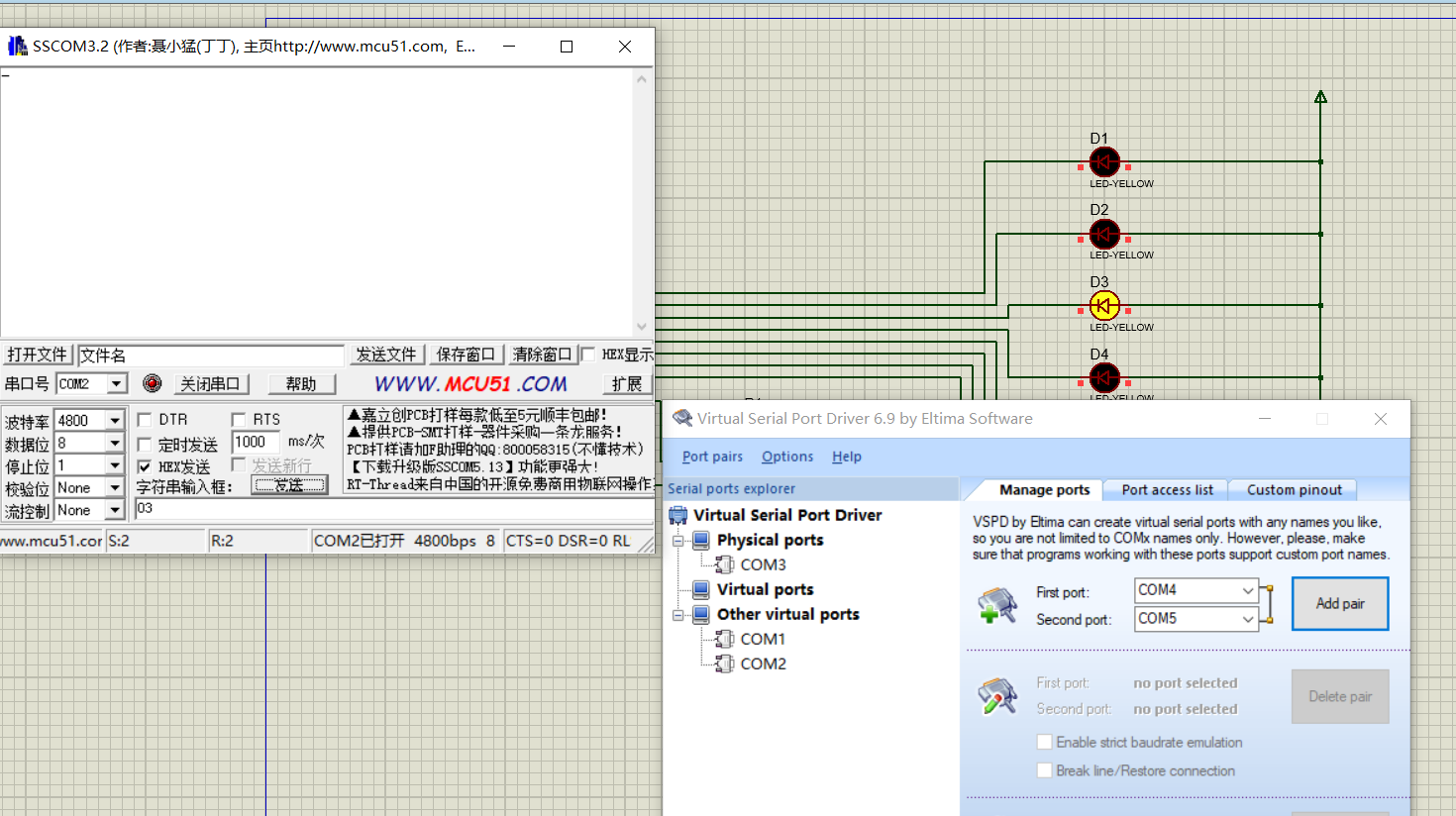
Task: Select the D1 LED component in schematic
Action: coord(1104,161)
